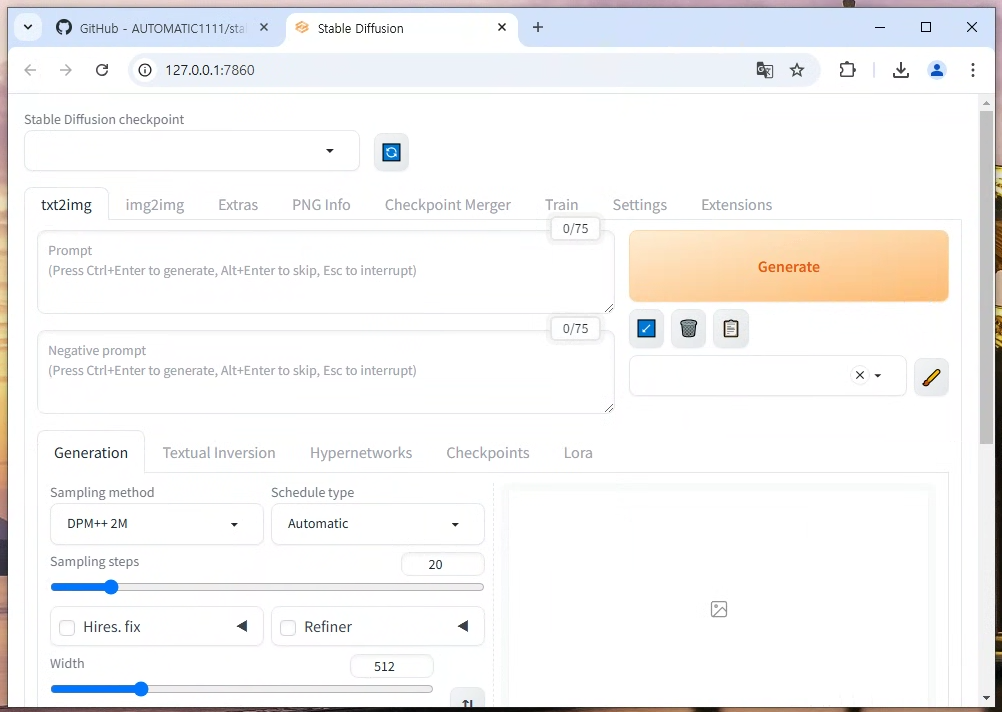Reload the page with the refresh icon
The width and height of the screenshot is (1002, 712).
[x=102, y=70]
